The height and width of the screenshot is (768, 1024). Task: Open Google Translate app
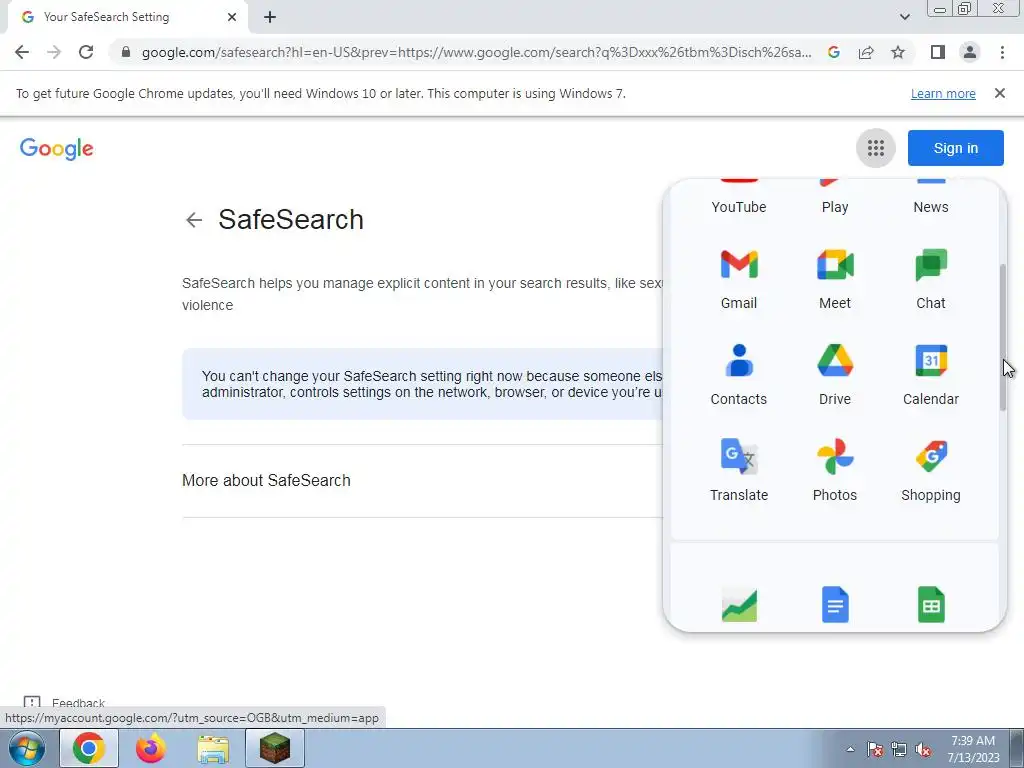739,471
